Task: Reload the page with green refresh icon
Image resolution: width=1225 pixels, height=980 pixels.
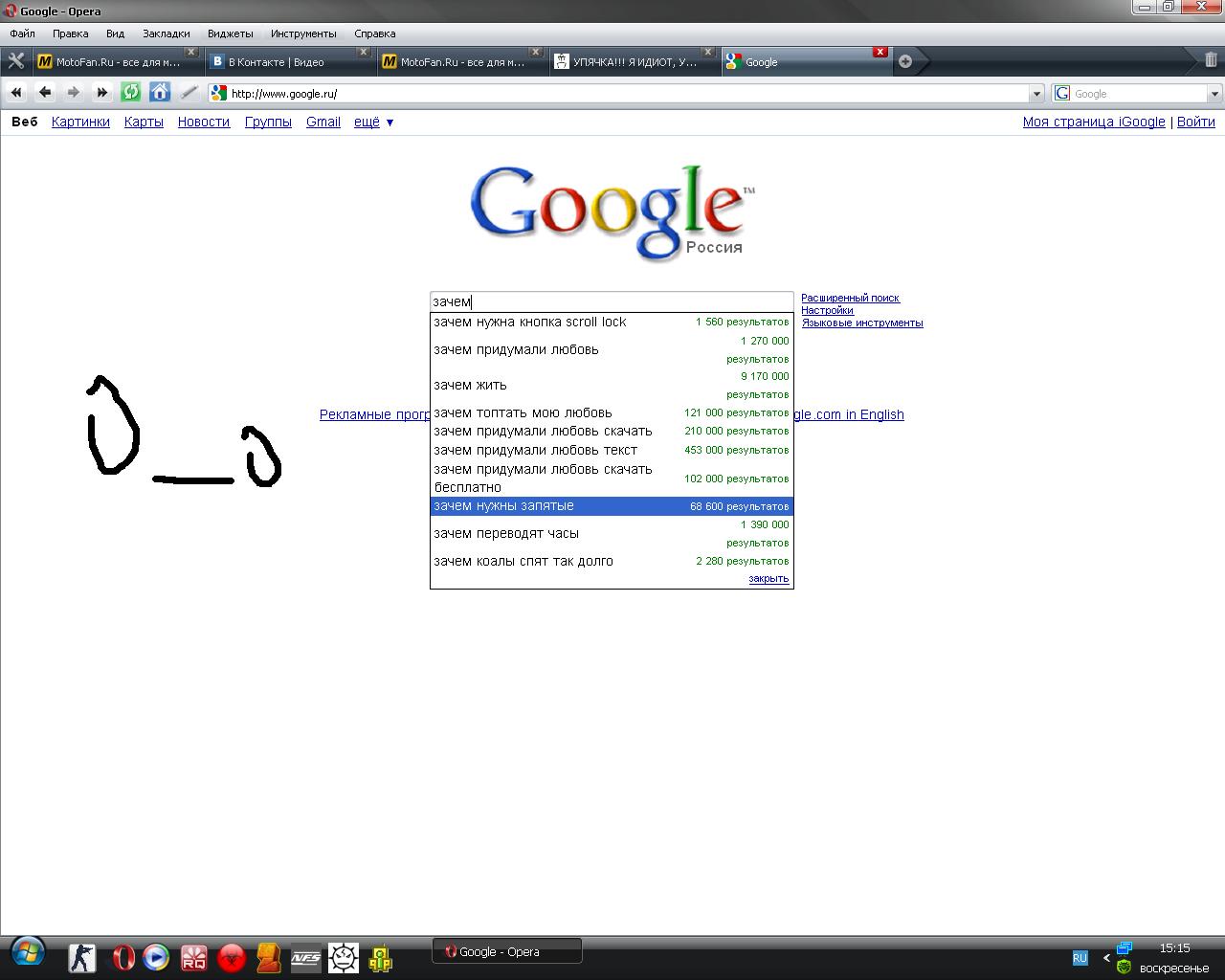Action: (x=131, y=93)
